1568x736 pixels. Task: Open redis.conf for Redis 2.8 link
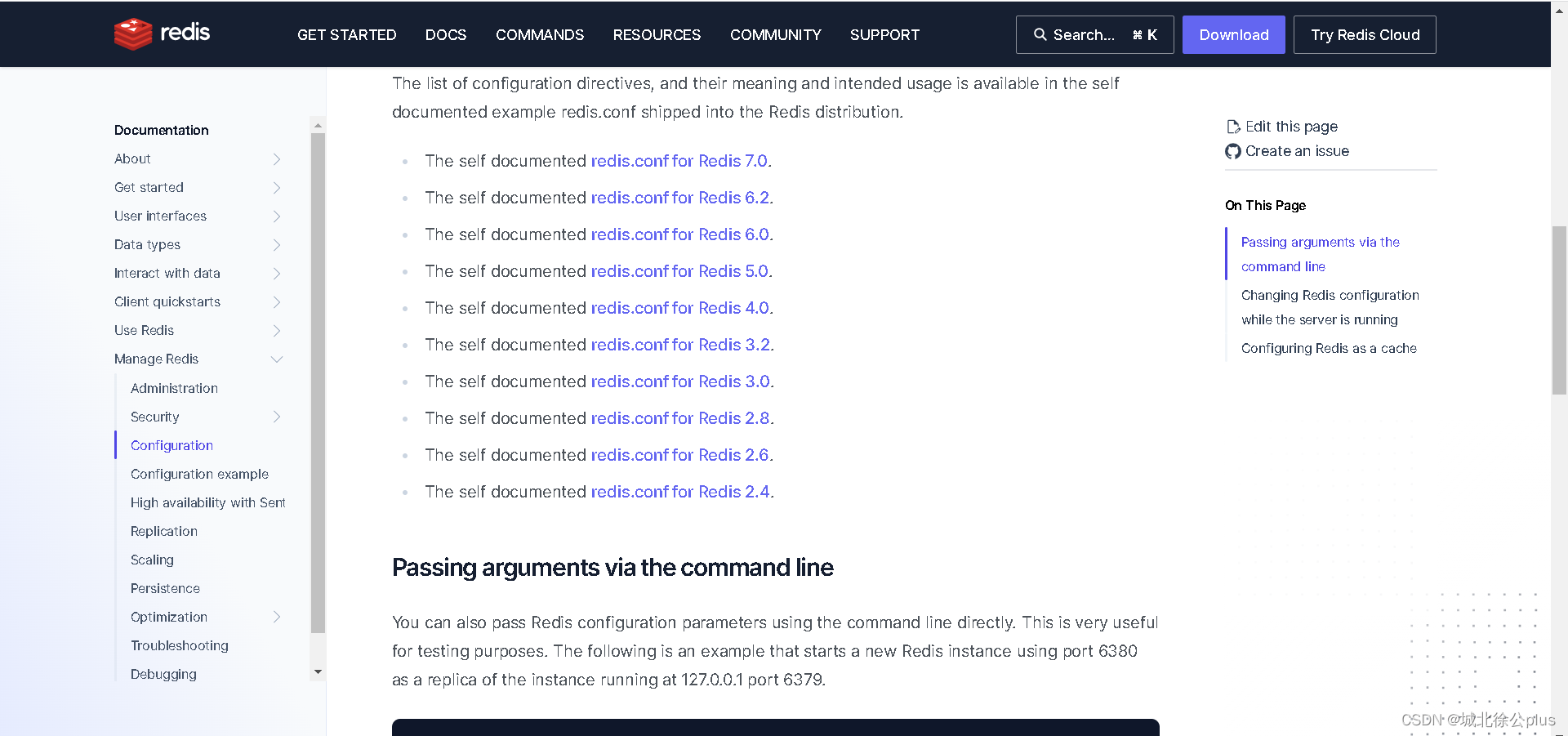pos(680,418)
